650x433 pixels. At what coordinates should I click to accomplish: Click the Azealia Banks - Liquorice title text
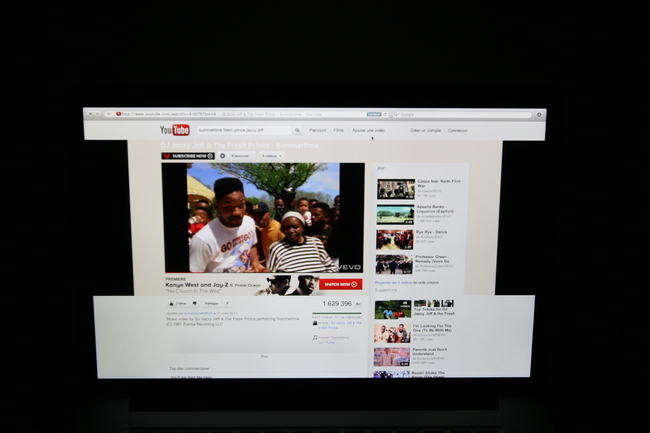435,209
